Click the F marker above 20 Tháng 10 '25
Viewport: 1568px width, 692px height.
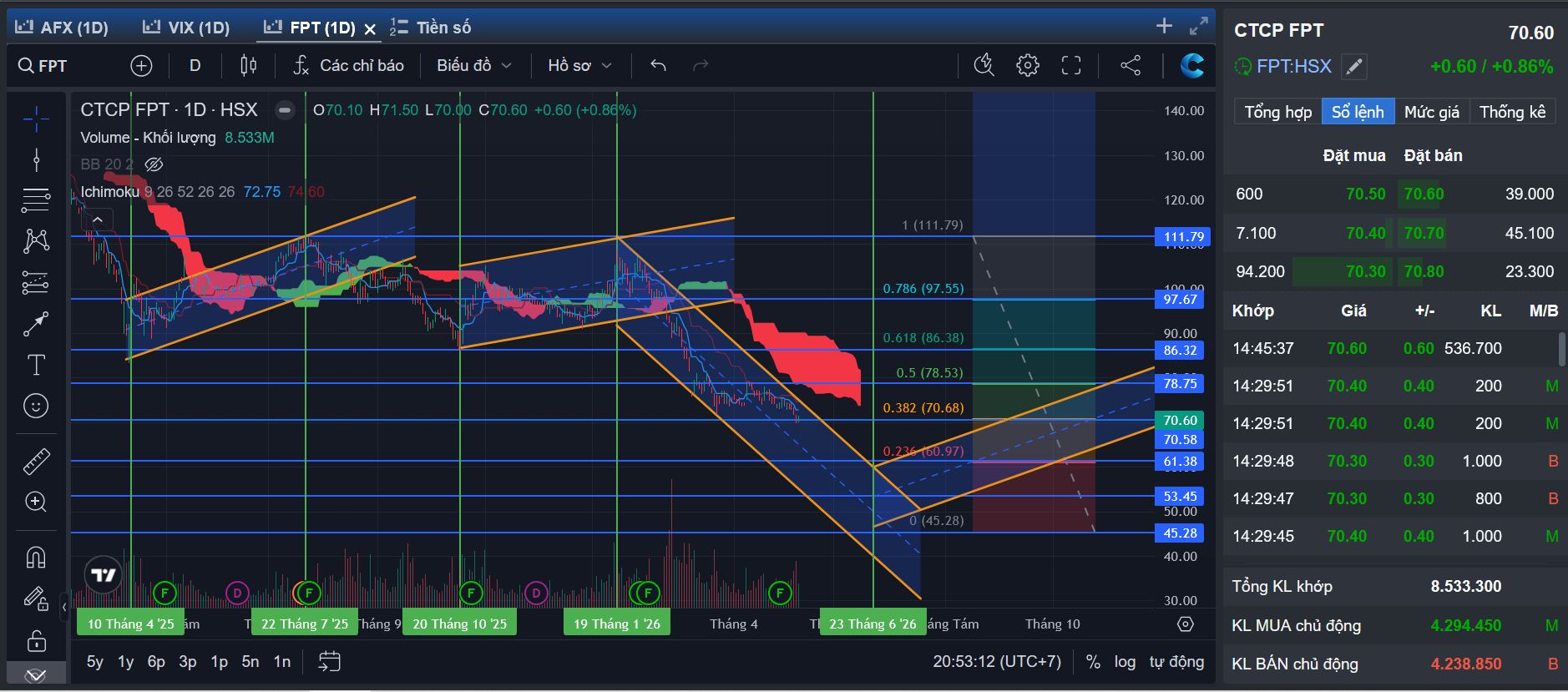tap(471, 594)
